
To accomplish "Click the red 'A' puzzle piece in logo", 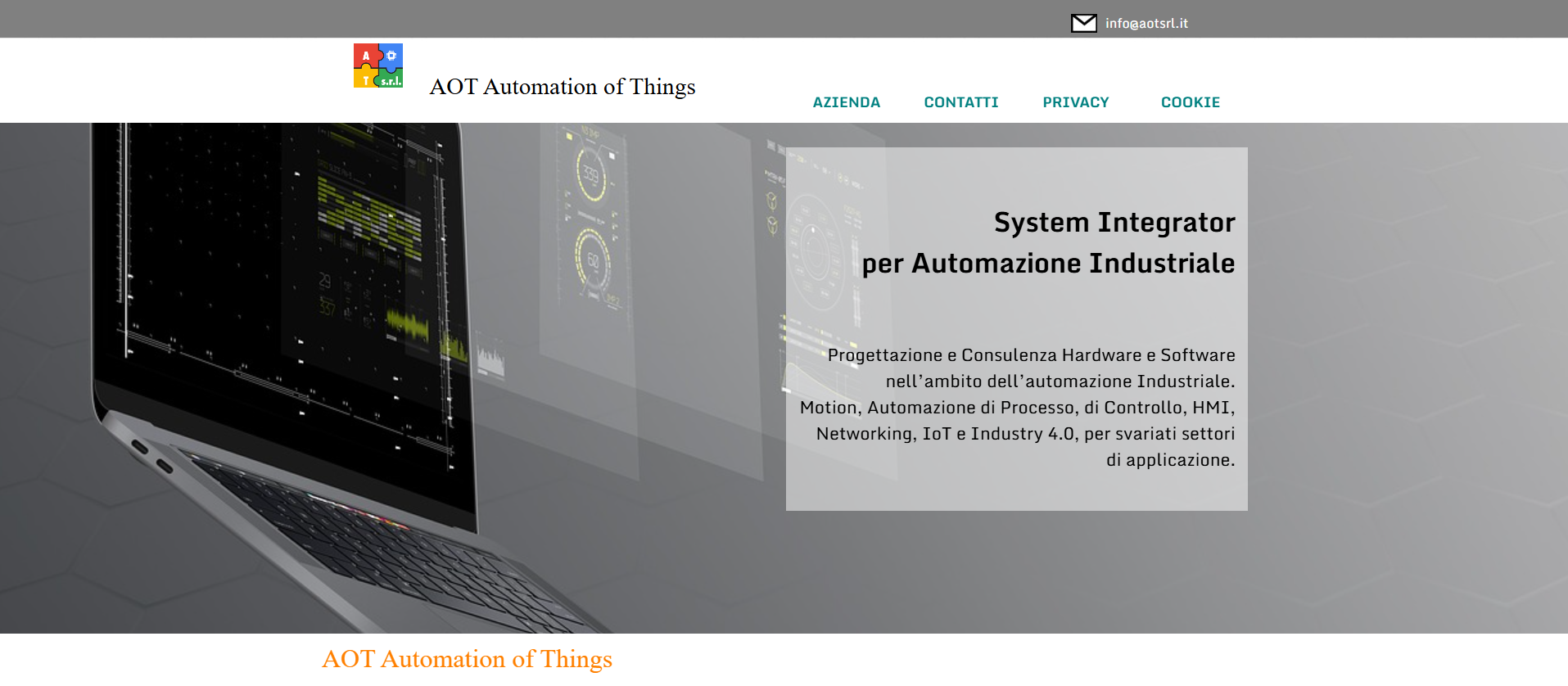I will tap(366, 56).
